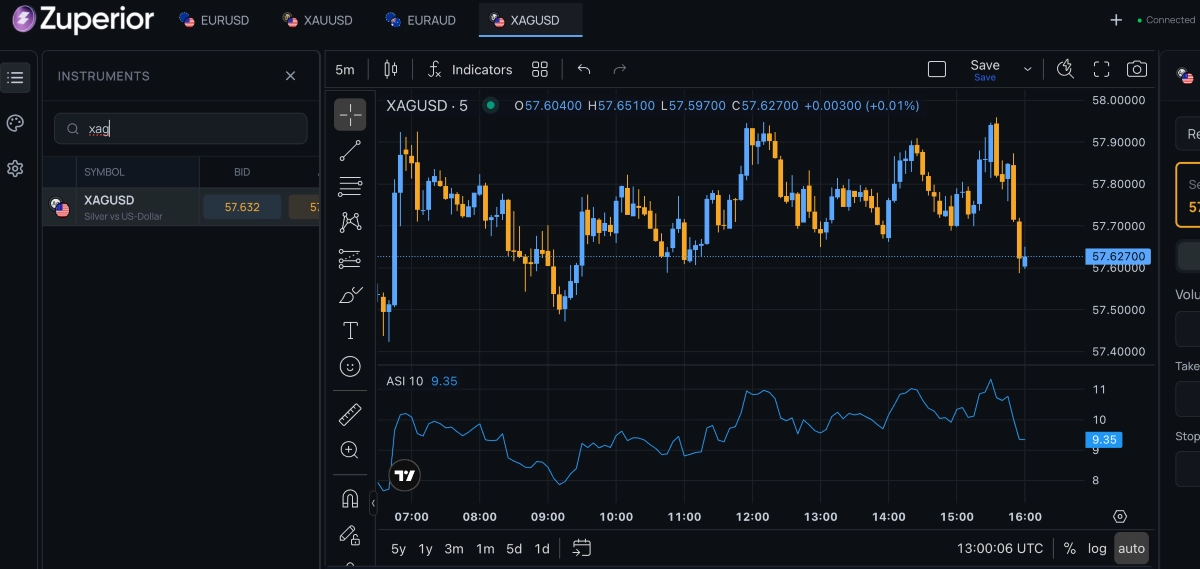The image size is (1200, 569).
Task: Switch to the EURUSD tab
Action: coord(214,20)
